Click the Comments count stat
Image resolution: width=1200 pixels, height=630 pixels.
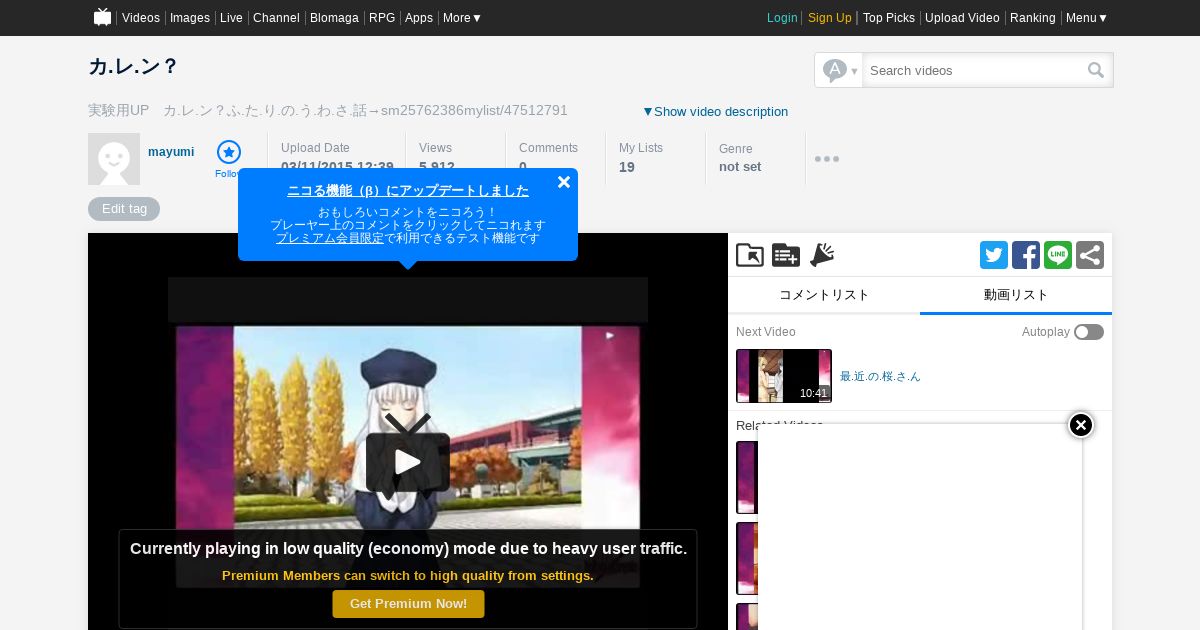point(548,158)
